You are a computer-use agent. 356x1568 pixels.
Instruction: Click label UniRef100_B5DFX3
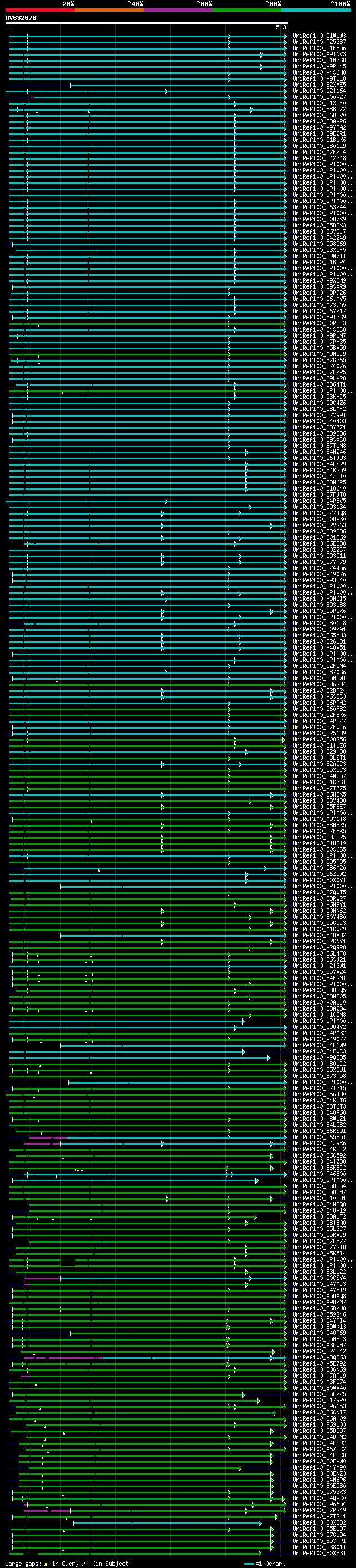319,225
